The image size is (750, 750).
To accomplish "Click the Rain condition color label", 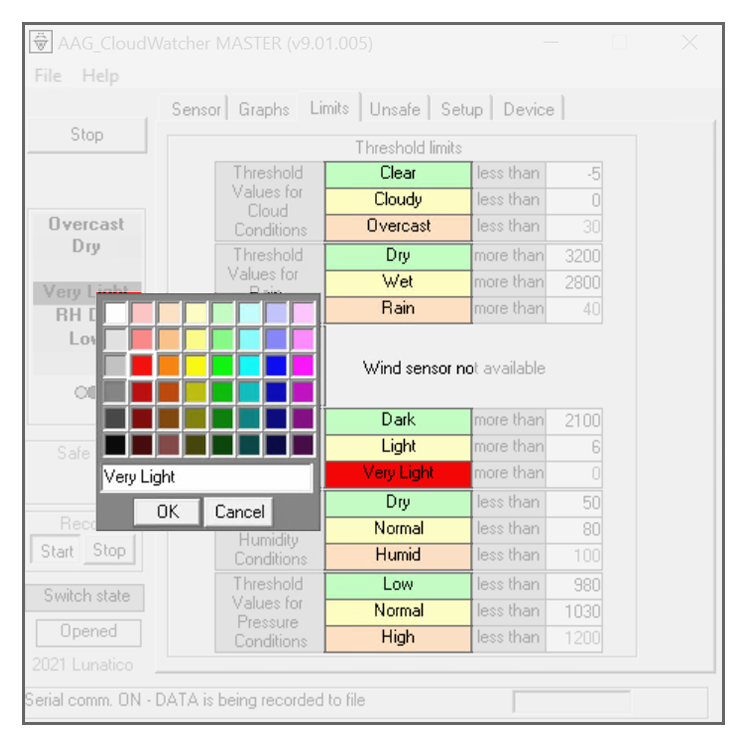I will tap(398, 309).
